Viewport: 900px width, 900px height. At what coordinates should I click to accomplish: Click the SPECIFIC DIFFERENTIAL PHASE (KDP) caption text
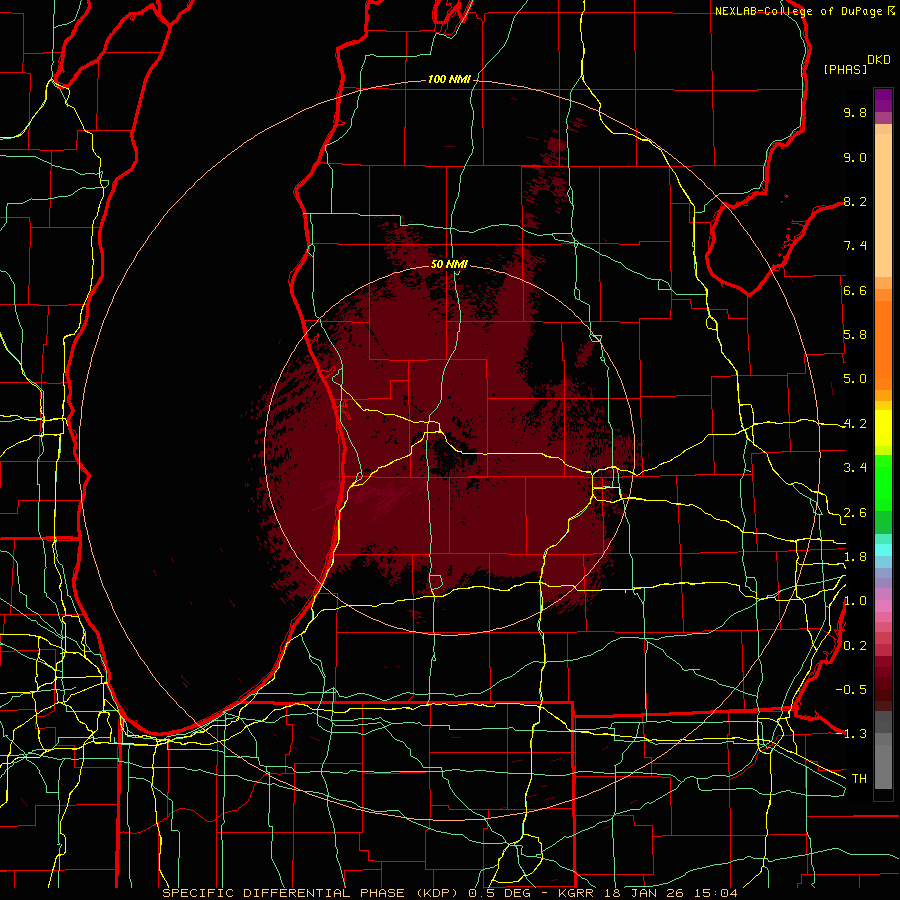click(x=313, y=893)
